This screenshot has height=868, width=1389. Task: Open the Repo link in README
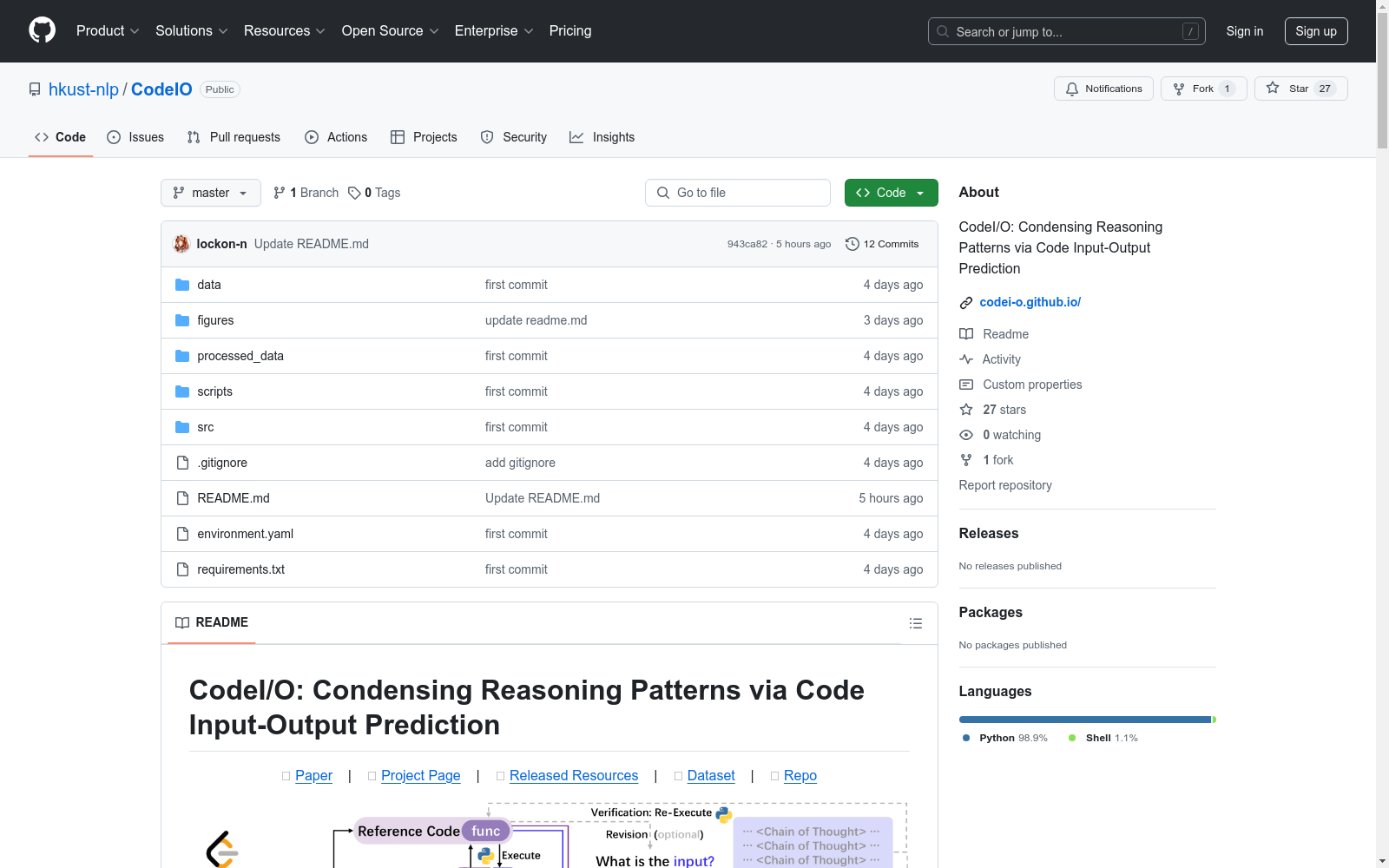click(x=800, y=775)
